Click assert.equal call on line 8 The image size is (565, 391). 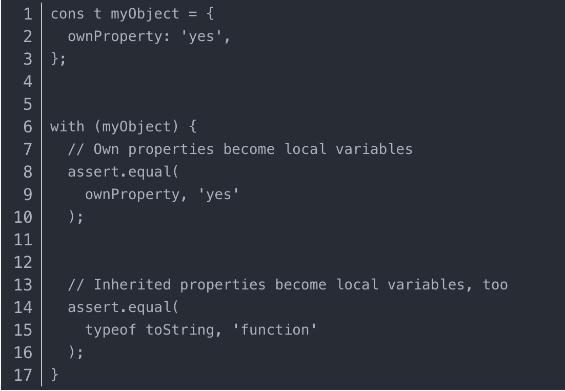coord(123,172)
